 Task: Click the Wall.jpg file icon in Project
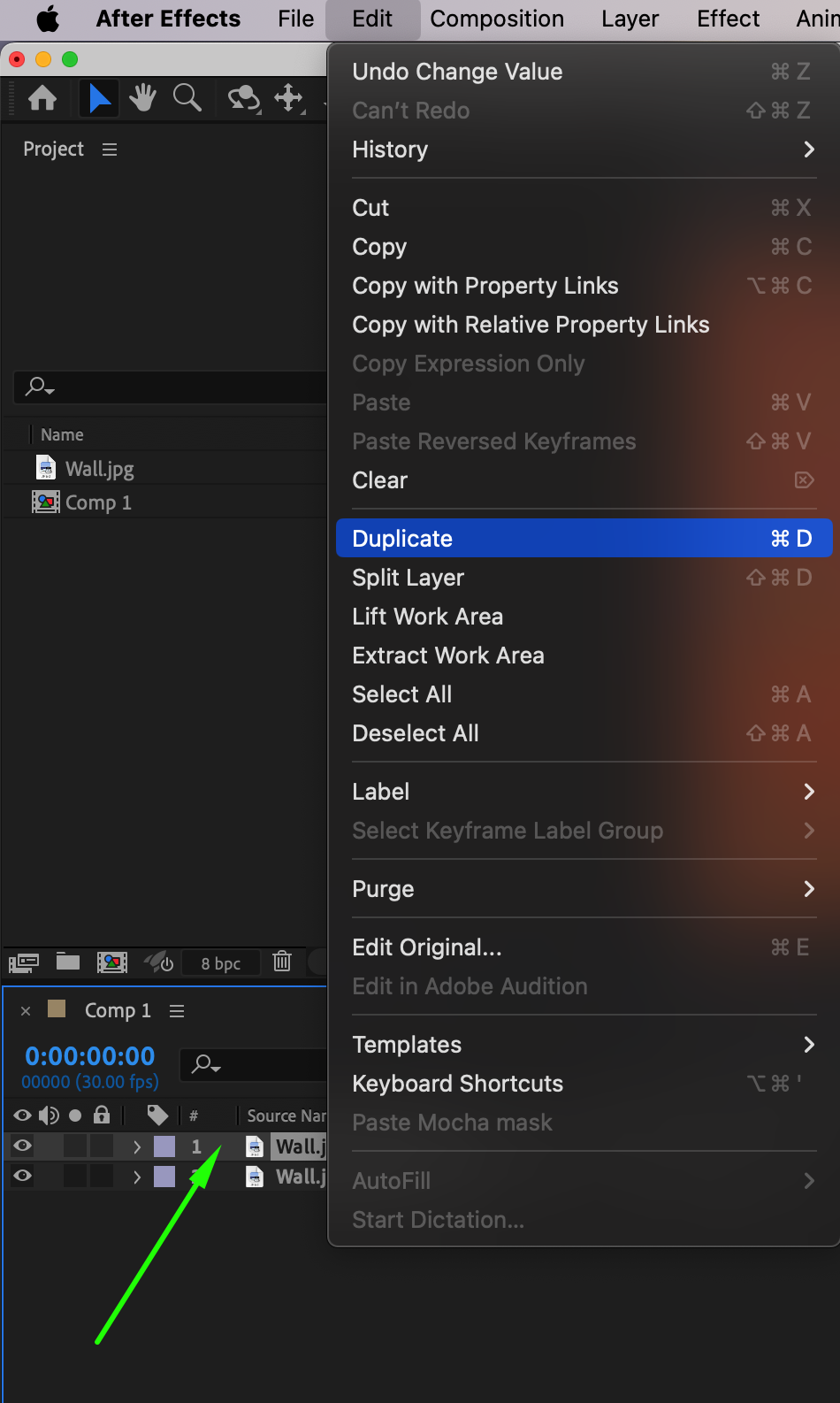click(x=46, y=468)
